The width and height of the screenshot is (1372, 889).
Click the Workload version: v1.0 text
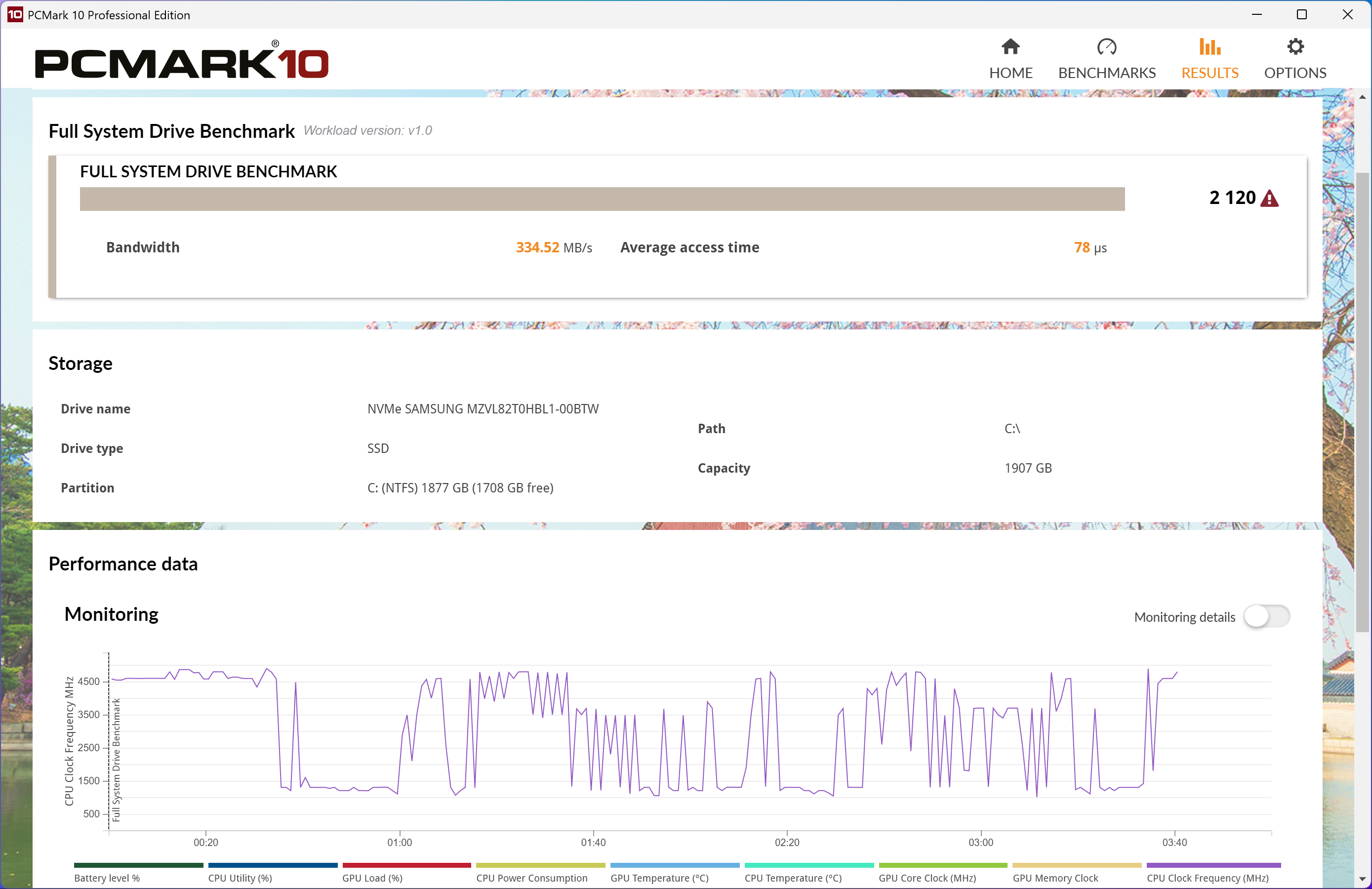(x=368, y=131)
